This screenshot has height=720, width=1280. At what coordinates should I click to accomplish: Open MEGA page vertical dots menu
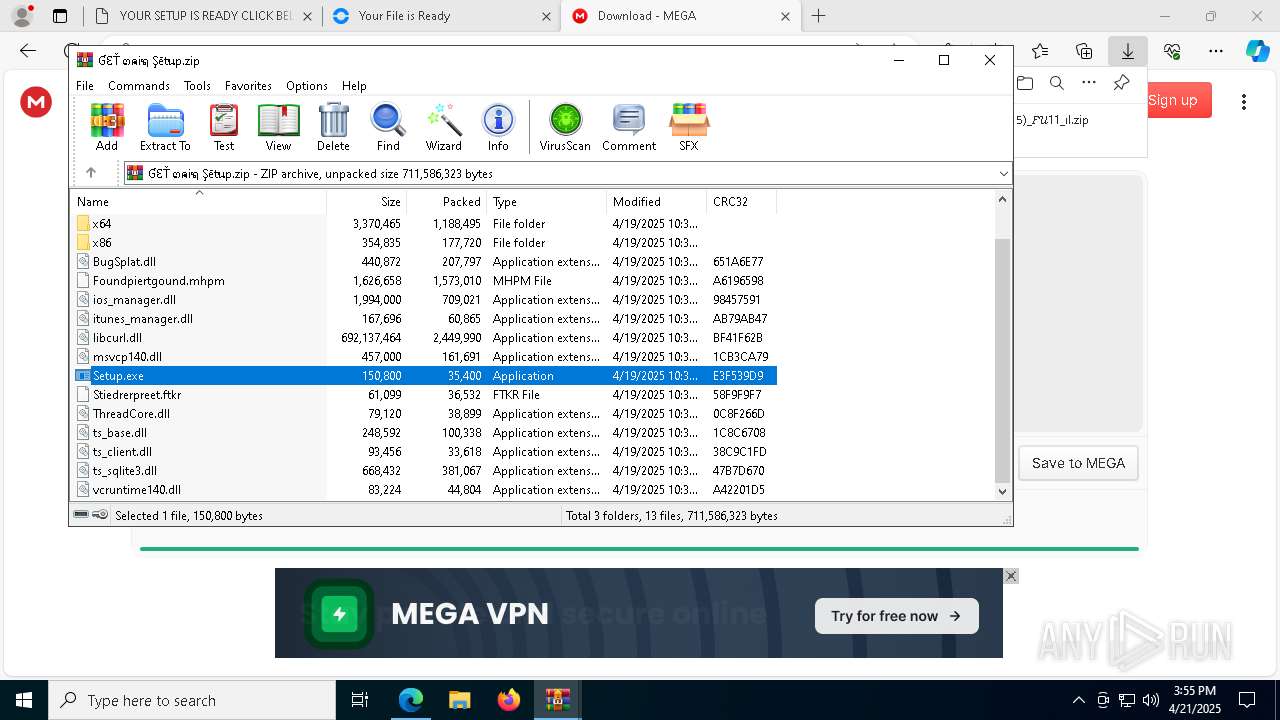(1244, 101)
